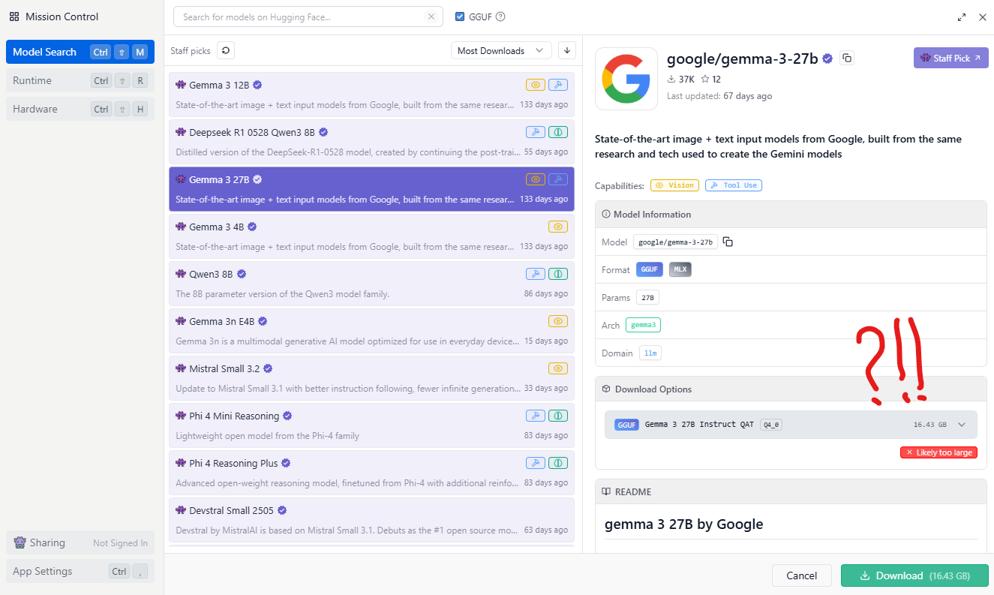The width and height of the screenshot is (994, 595).
Task: Open the Sharing section
Action: [80, 542]
